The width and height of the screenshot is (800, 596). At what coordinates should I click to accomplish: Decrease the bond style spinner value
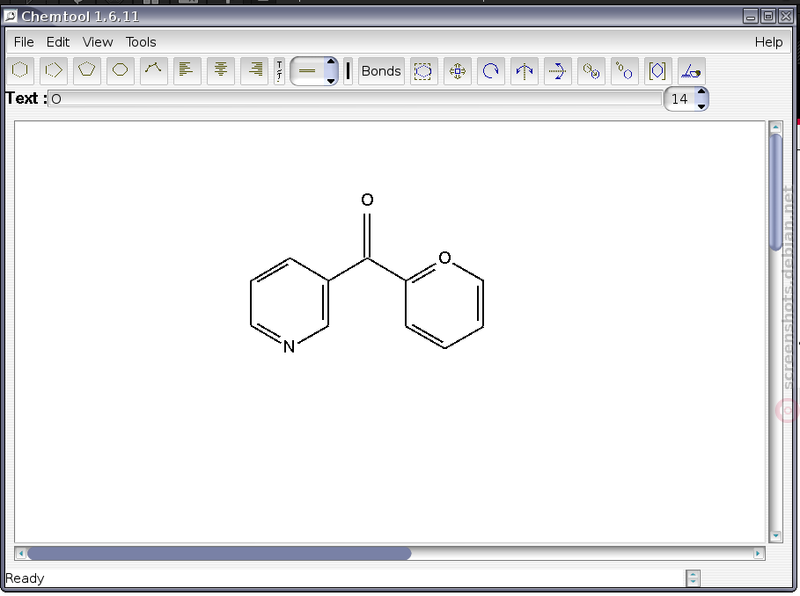[331, 80]
